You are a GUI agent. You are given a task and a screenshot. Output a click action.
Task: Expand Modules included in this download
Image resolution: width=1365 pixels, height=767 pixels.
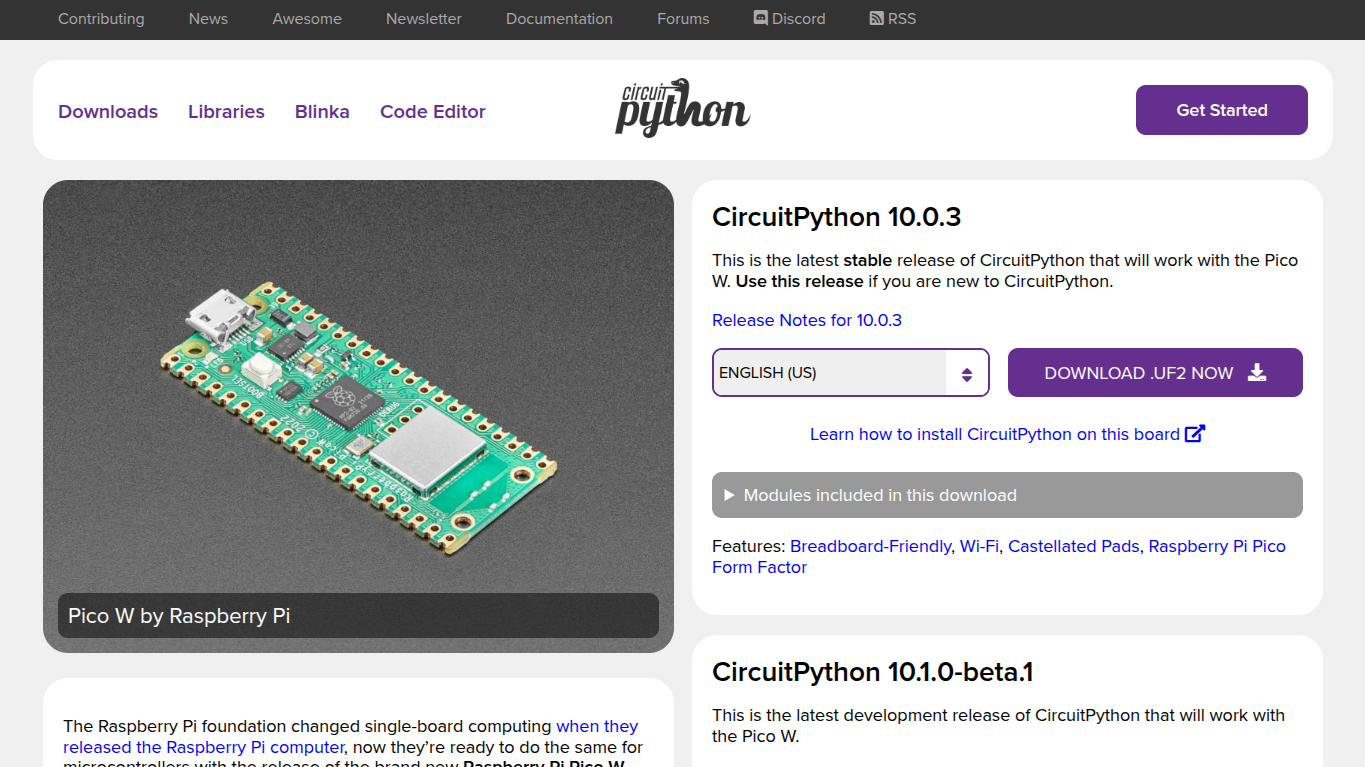click(1007, 495)
